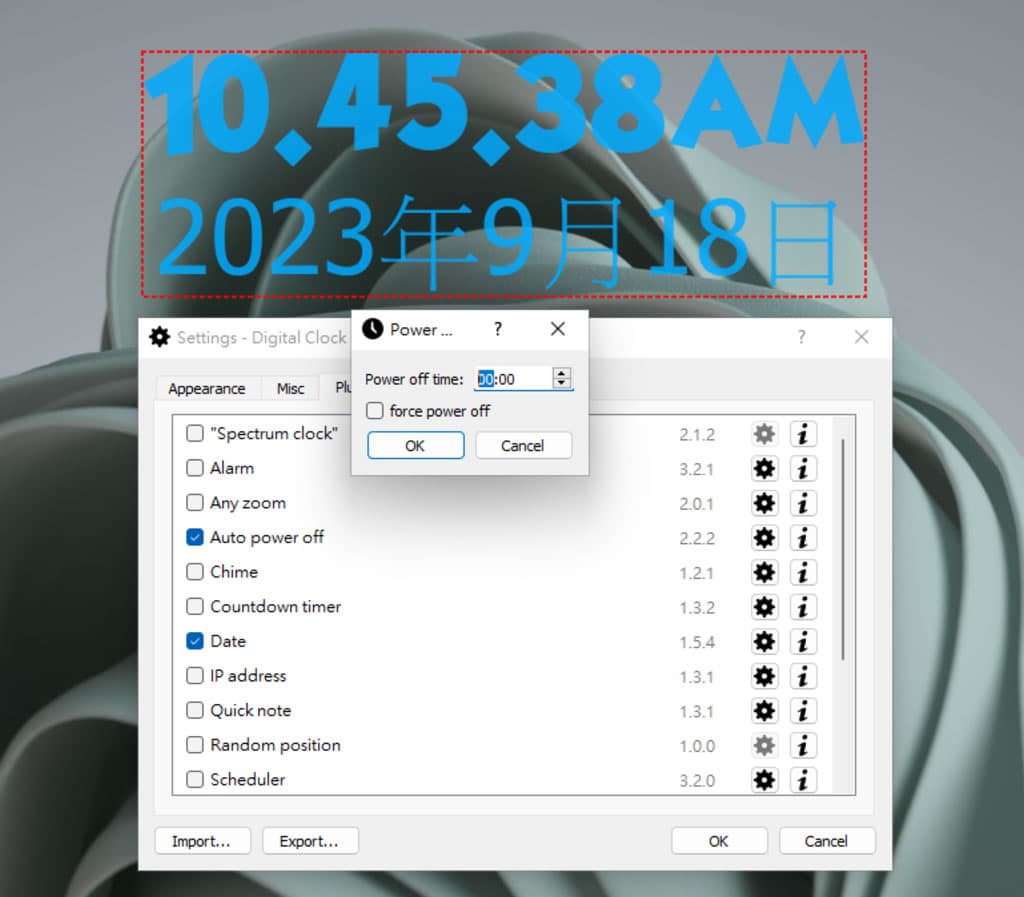Click the Auto power off version 2.2.2
Screen dimensions: 1024x897
[697, 539]
